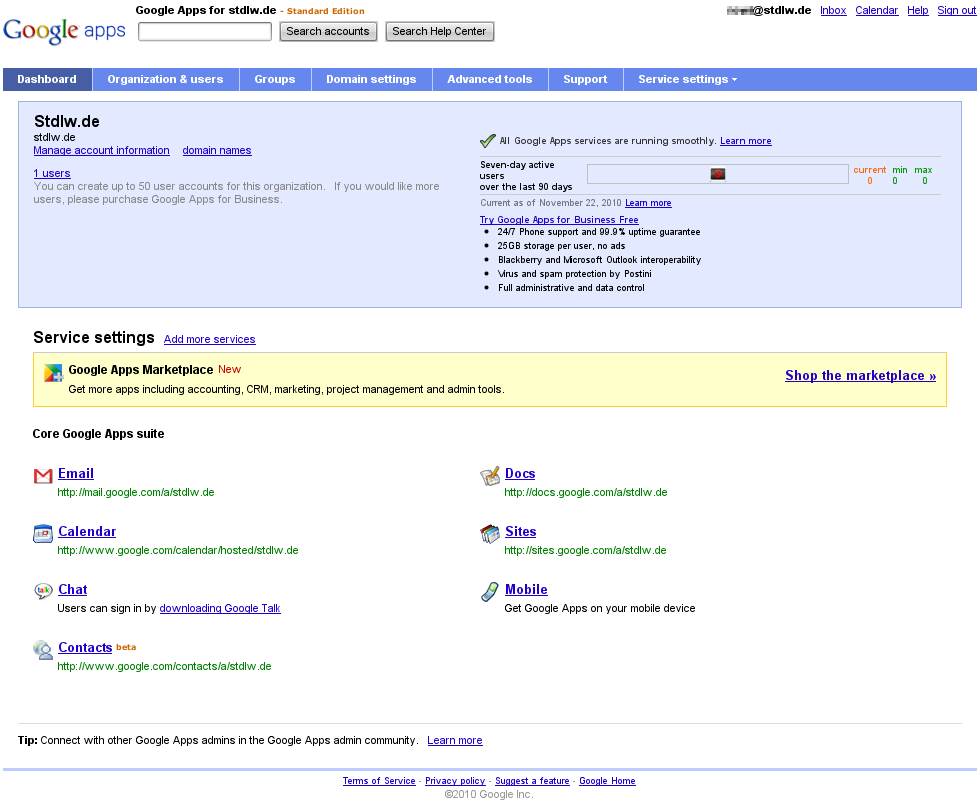Open Terms of Service footer link
979x810 pixels.
(379, 781)
